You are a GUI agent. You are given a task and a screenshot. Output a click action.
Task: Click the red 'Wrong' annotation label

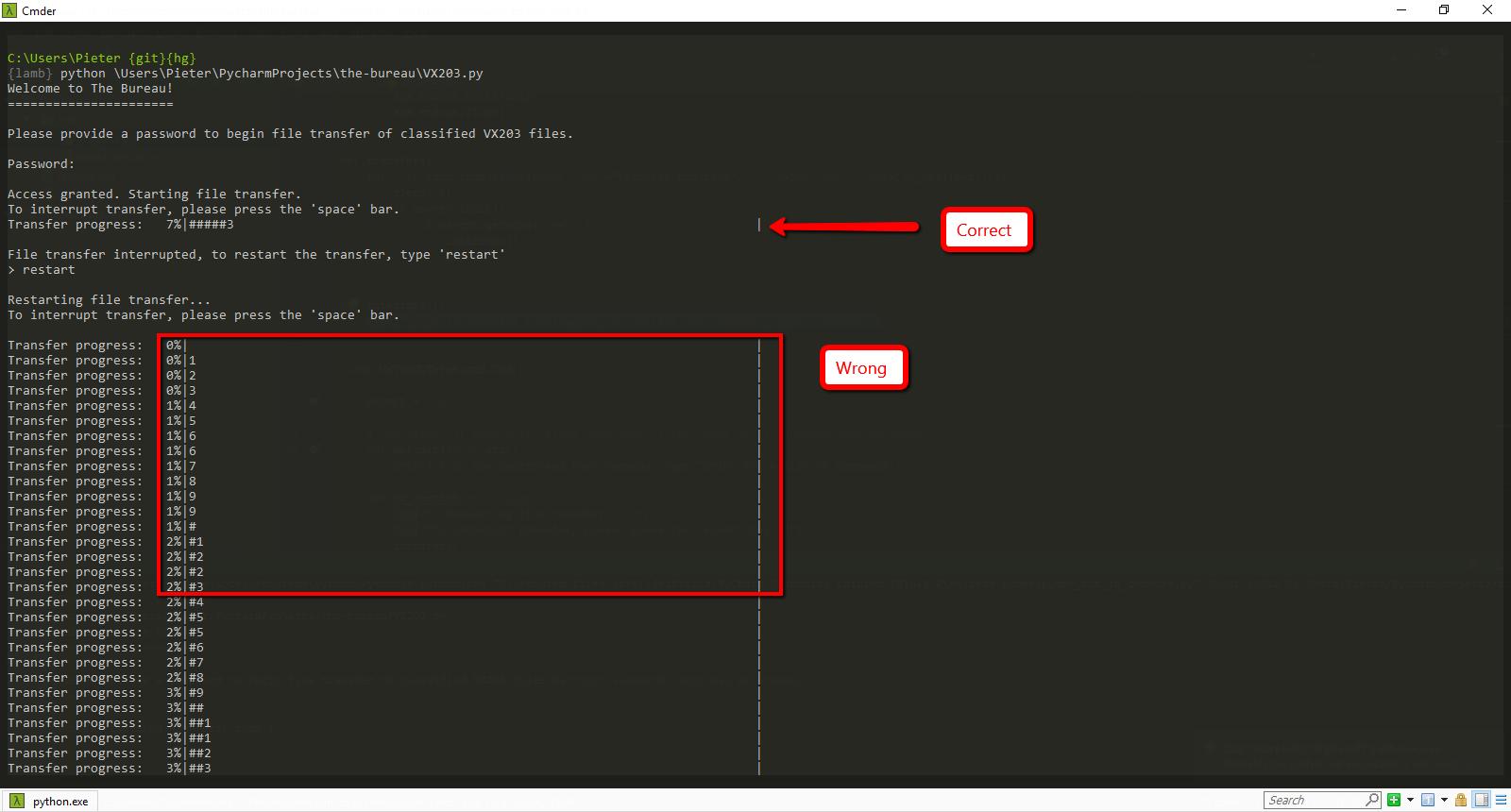tap(861, 368)
